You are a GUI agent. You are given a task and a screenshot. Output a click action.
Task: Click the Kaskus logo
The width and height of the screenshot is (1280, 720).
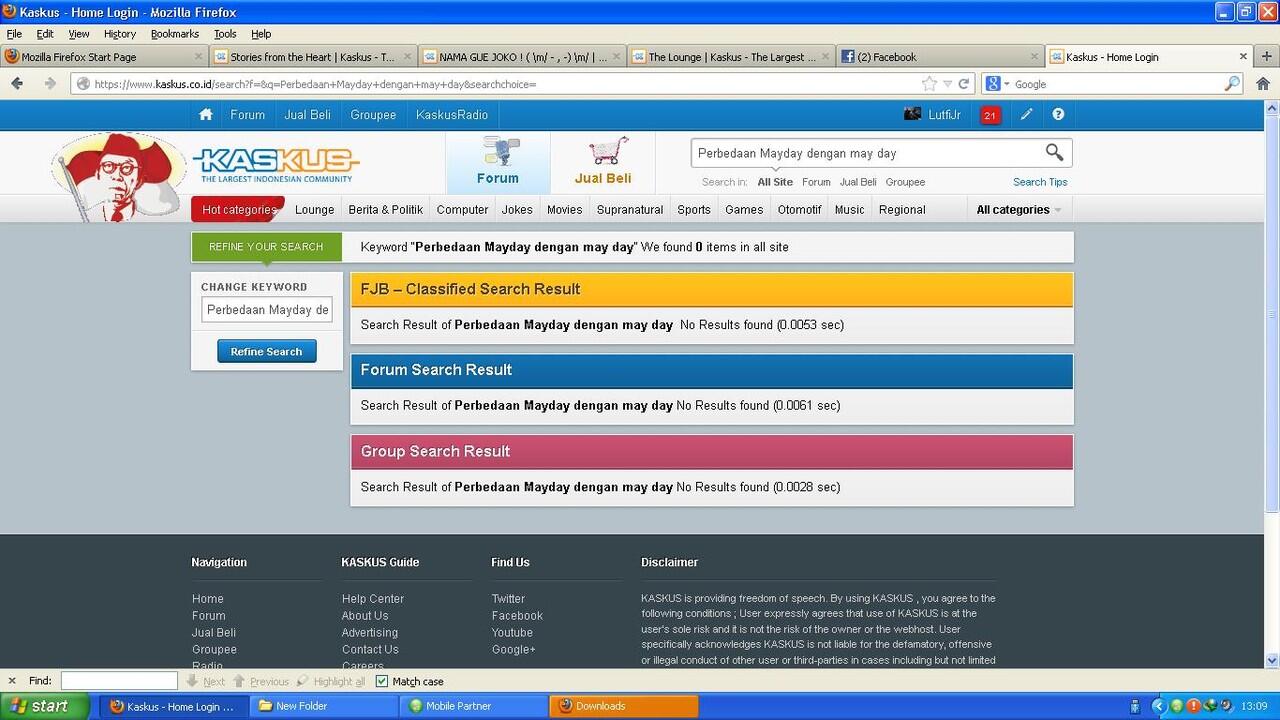[x=276, y=164]
